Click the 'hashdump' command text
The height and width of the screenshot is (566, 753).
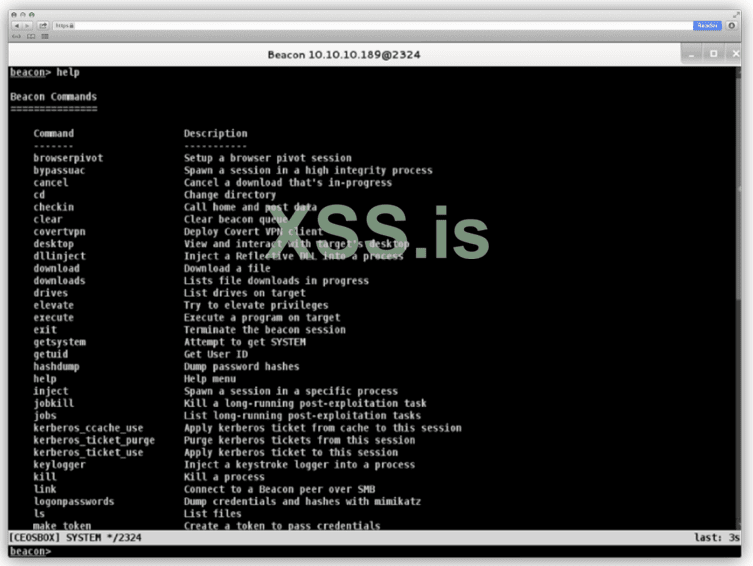56,366
